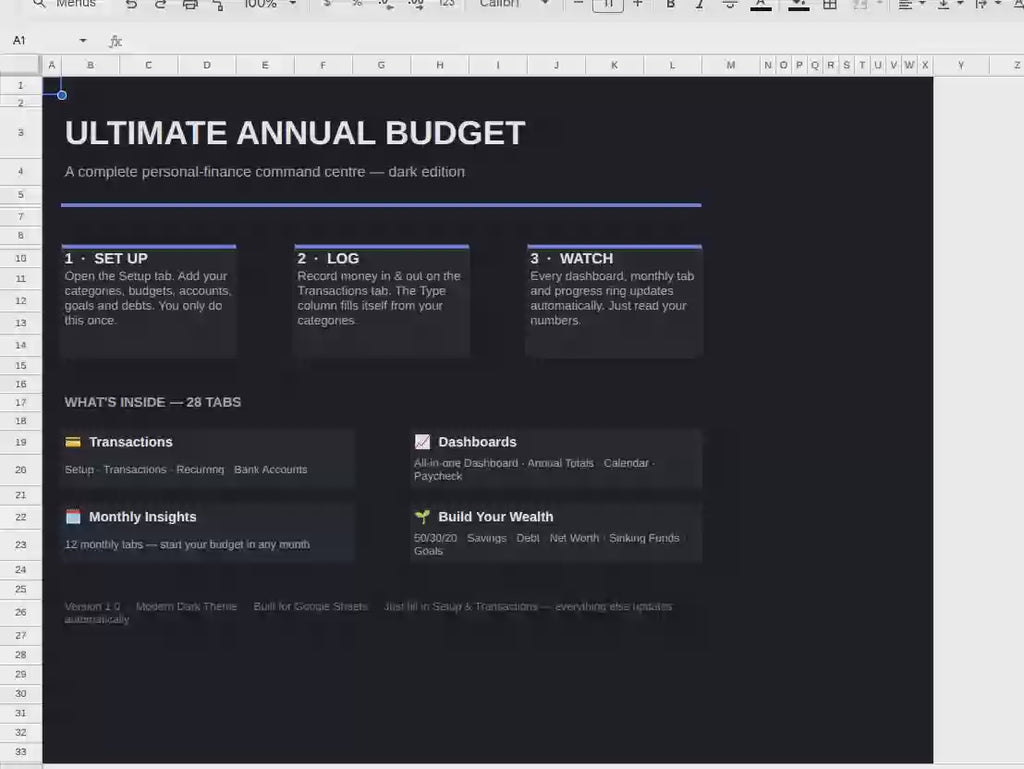Open the 100% zoom dropdown
This screenshot has height=769, width=1024.
tap(269, 4)
